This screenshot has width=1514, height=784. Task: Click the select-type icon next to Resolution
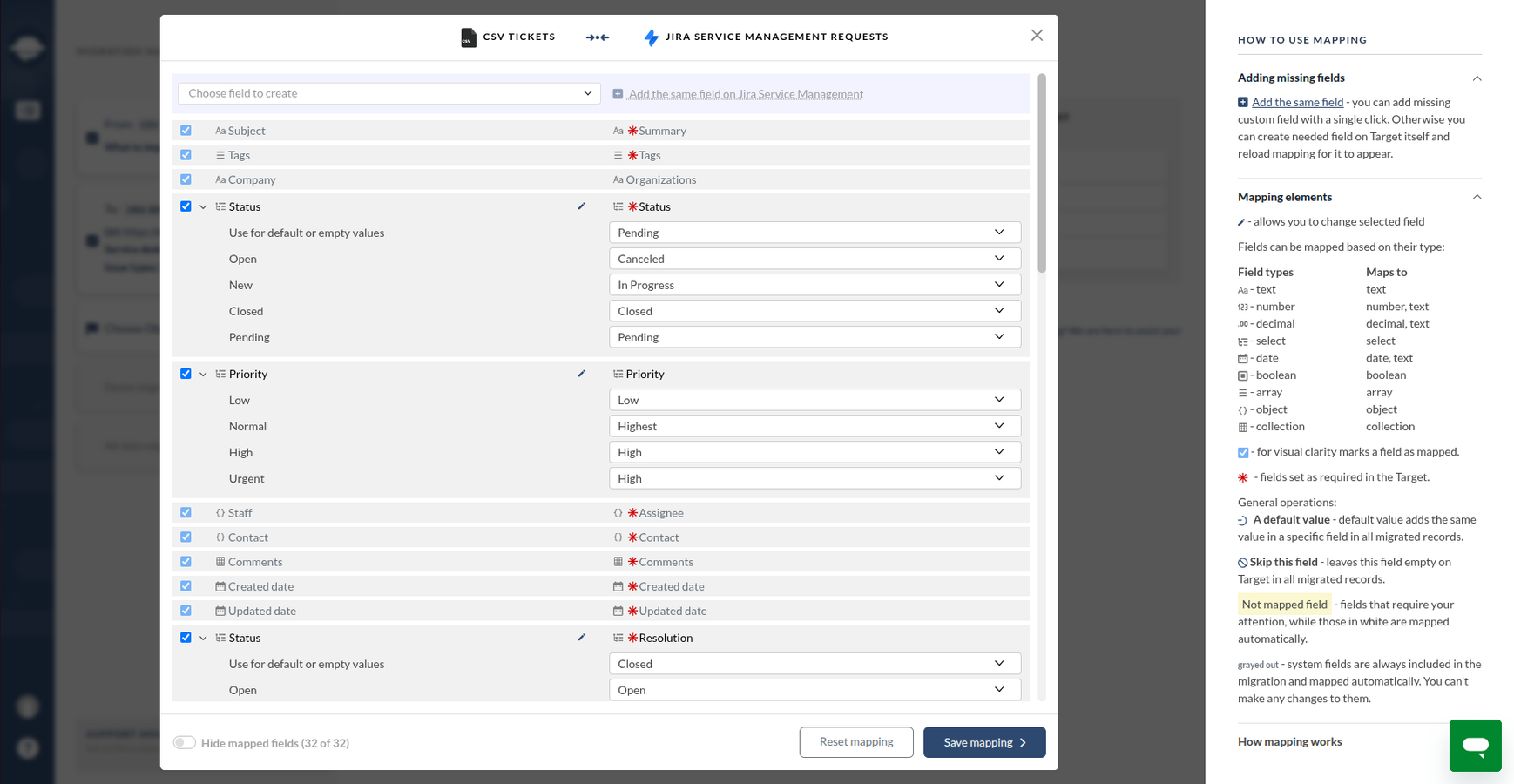pos(618,638)
